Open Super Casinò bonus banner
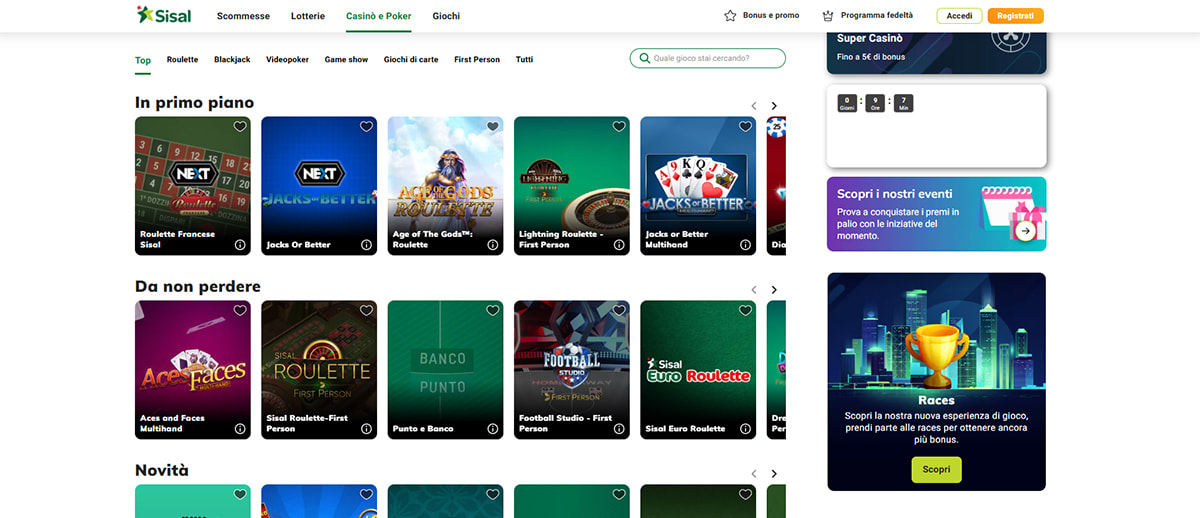The width and height of the screenshot is (1200, 518). click(x=937, y=53)
